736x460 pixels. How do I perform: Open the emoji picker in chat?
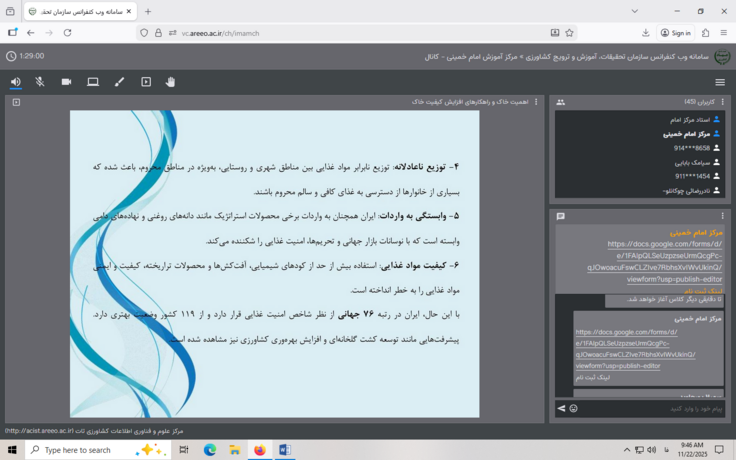(x=574, y=408)
